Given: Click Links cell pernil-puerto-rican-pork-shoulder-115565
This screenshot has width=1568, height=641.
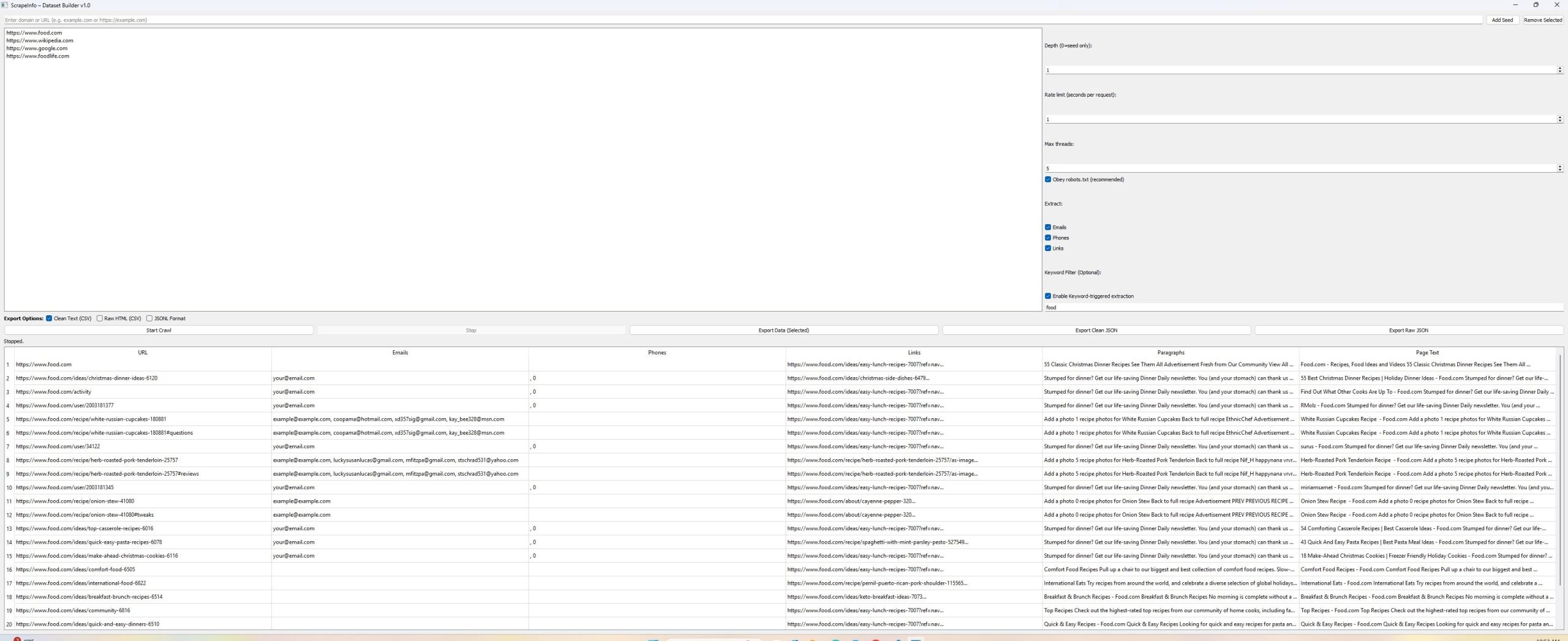Looking at the screenshot, I should click(914, 583).
